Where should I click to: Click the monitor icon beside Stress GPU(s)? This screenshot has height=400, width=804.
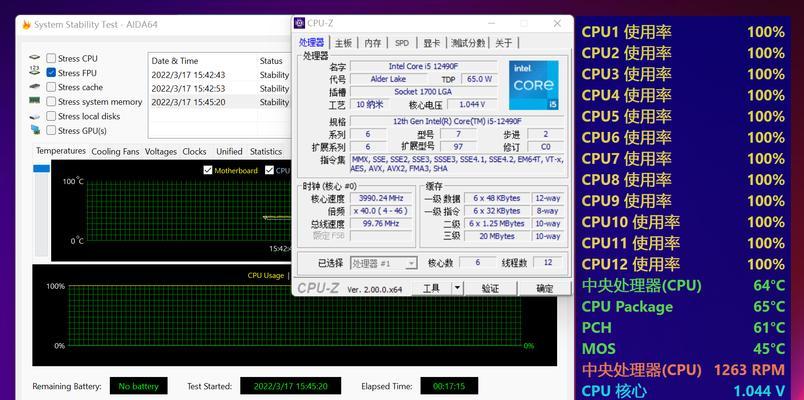coord(35,130)
